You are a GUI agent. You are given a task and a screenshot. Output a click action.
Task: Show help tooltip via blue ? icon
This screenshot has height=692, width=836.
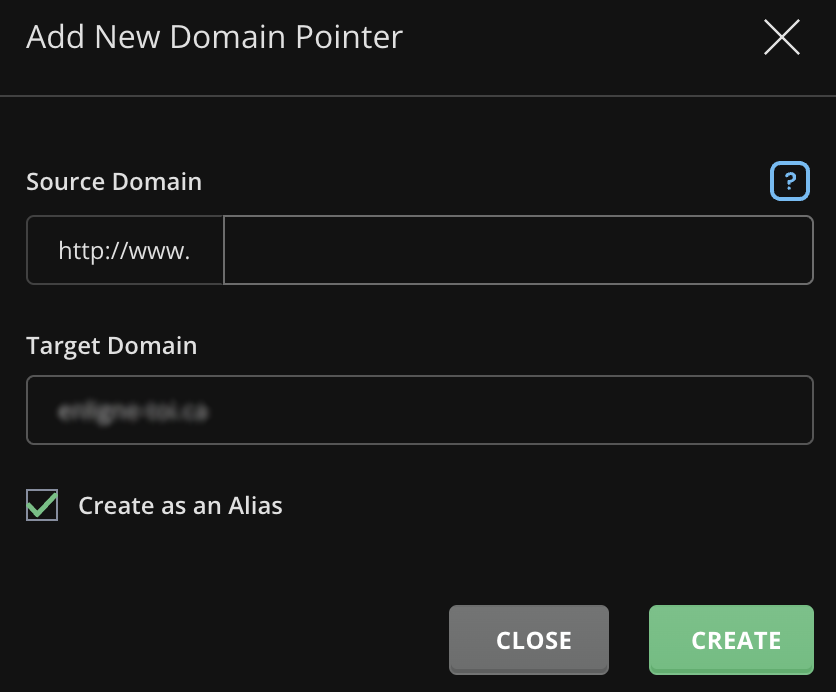pos(789,181)
